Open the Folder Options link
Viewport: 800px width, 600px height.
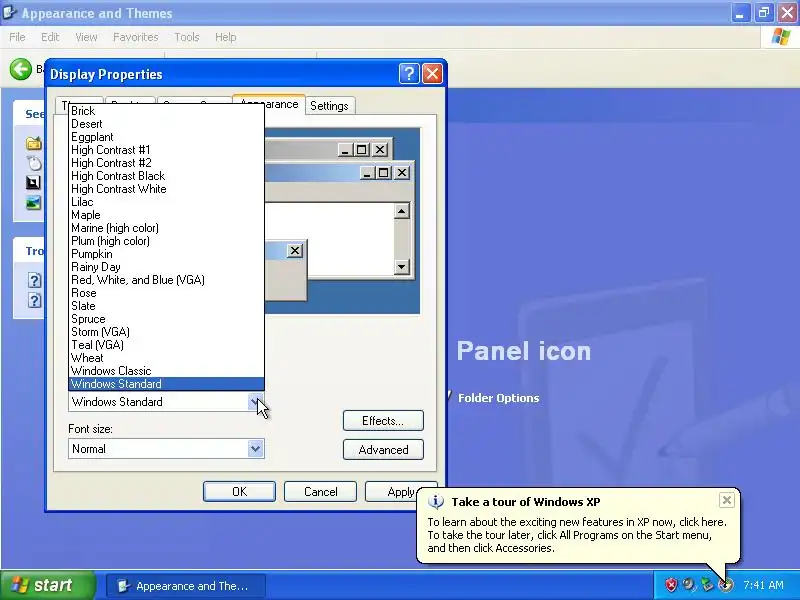click(498, 398)
